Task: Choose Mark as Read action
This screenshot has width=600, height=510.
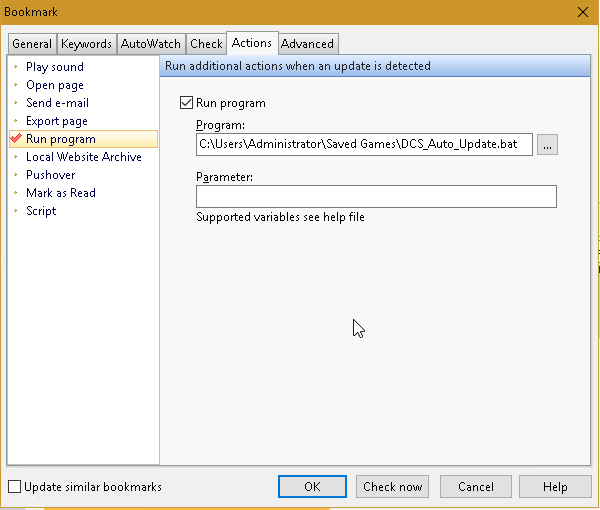Action: [x=61, y=193]
